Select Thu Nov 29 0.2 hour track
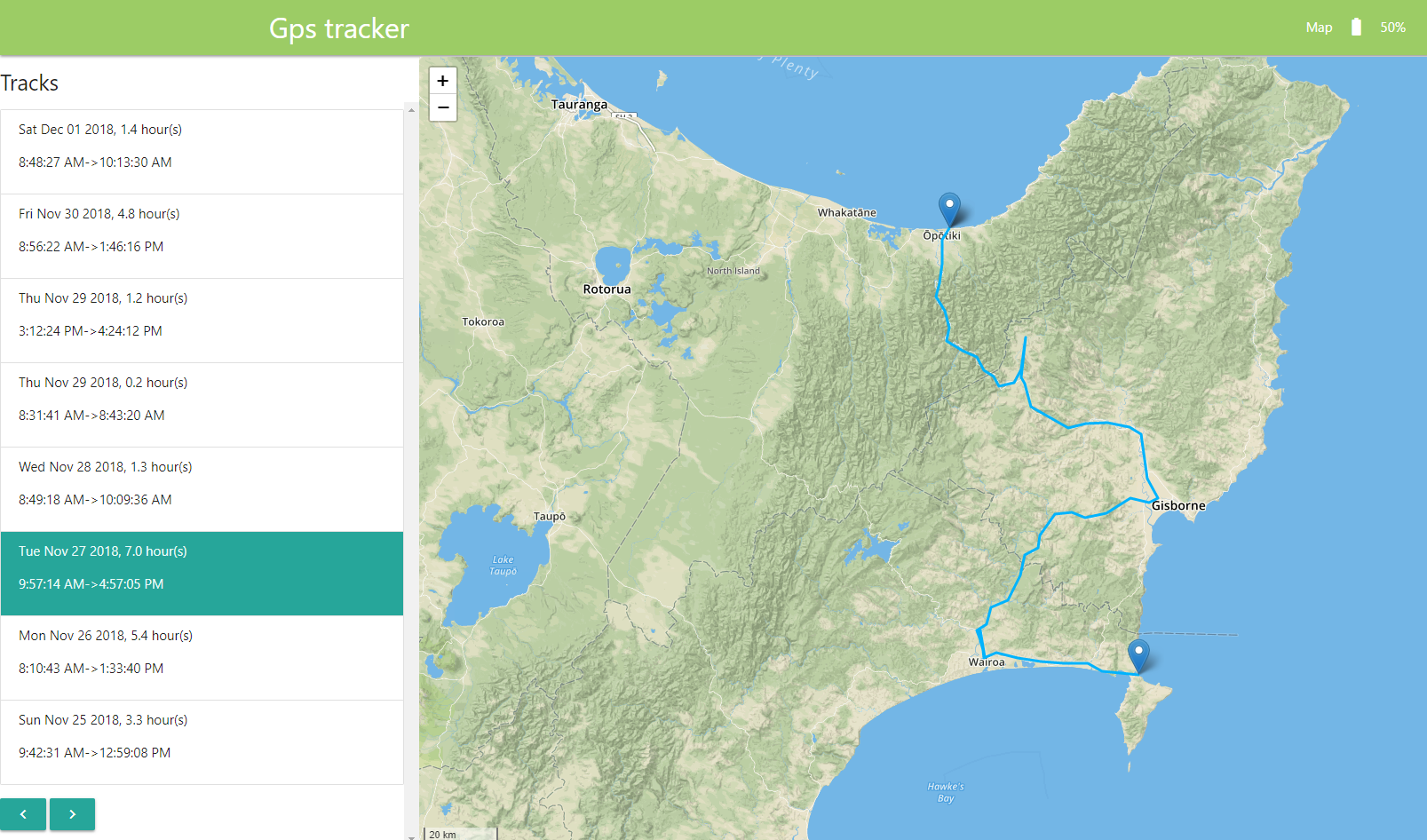 (202, 405)
